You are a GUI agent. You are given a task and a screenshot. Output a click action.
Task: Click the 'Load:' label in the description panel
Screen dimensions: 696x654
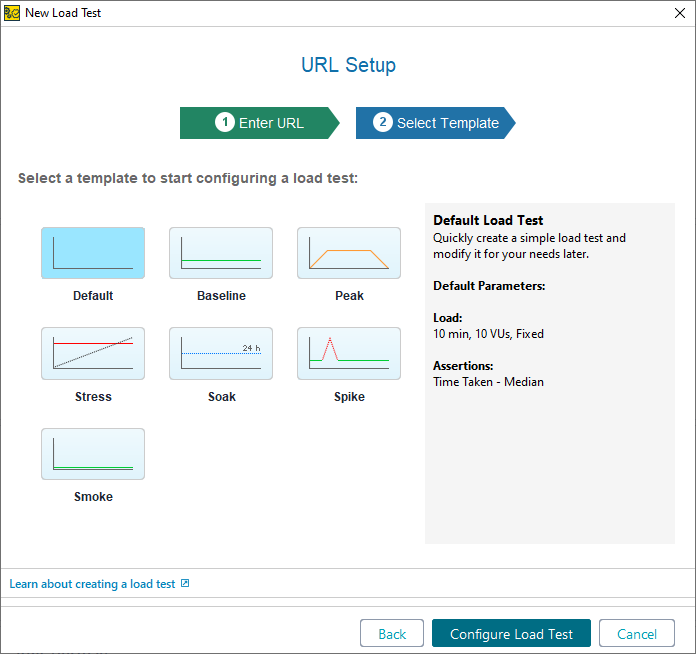(447, 318)
